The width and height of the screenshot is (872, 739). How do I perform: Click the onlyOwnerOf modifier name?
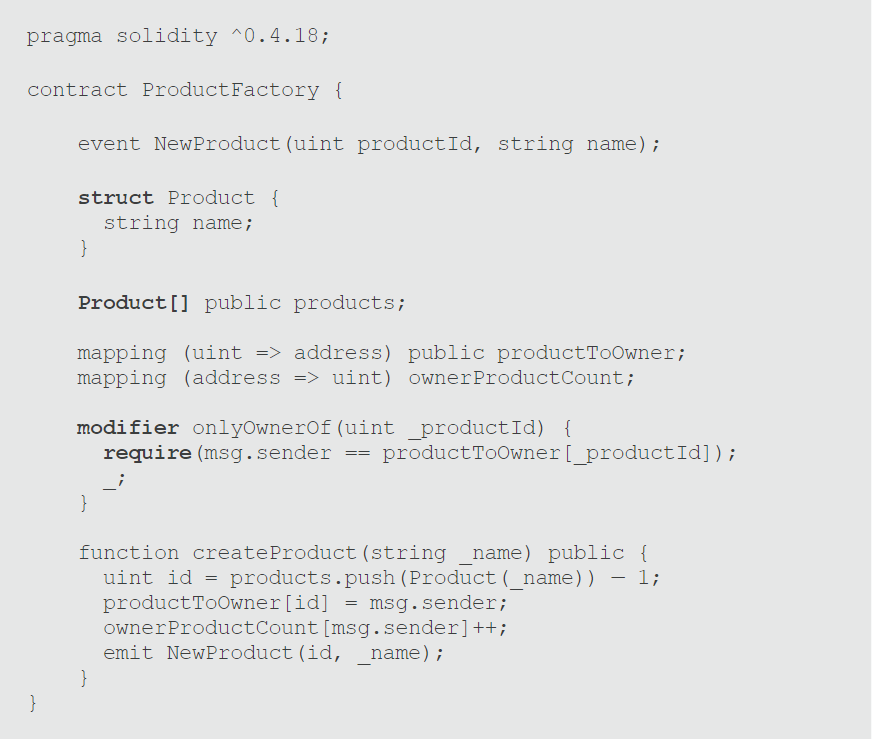(261, 428)
